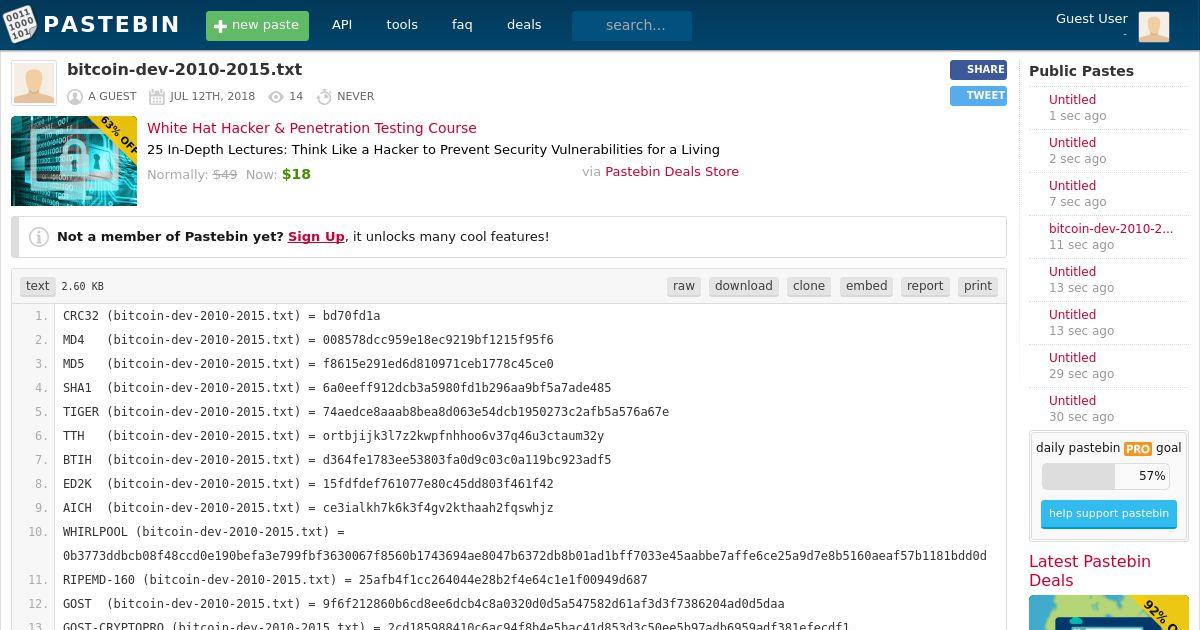Viewport: 1200px width, 630px height.
Task: Share paste via the SHARE button
Action: (x=978, y=70)
